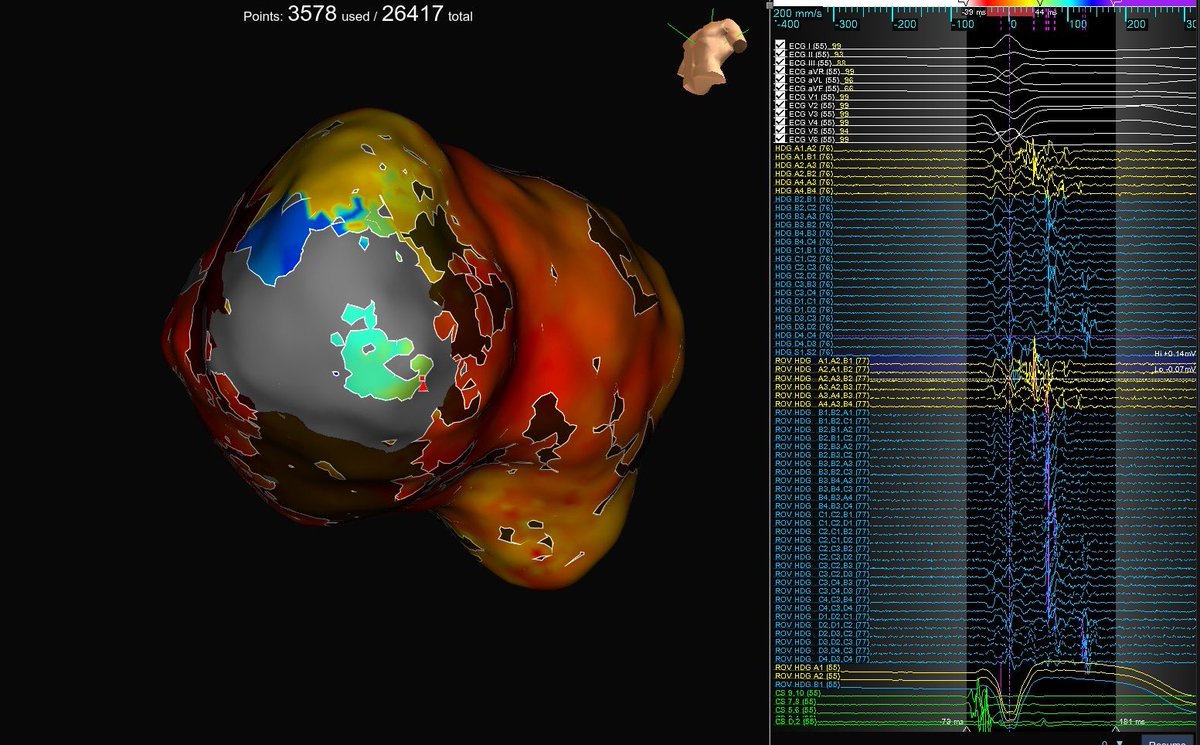
Task: Uncheck the ECG V3 trace checkbox
Action: [x=780, y=114]
